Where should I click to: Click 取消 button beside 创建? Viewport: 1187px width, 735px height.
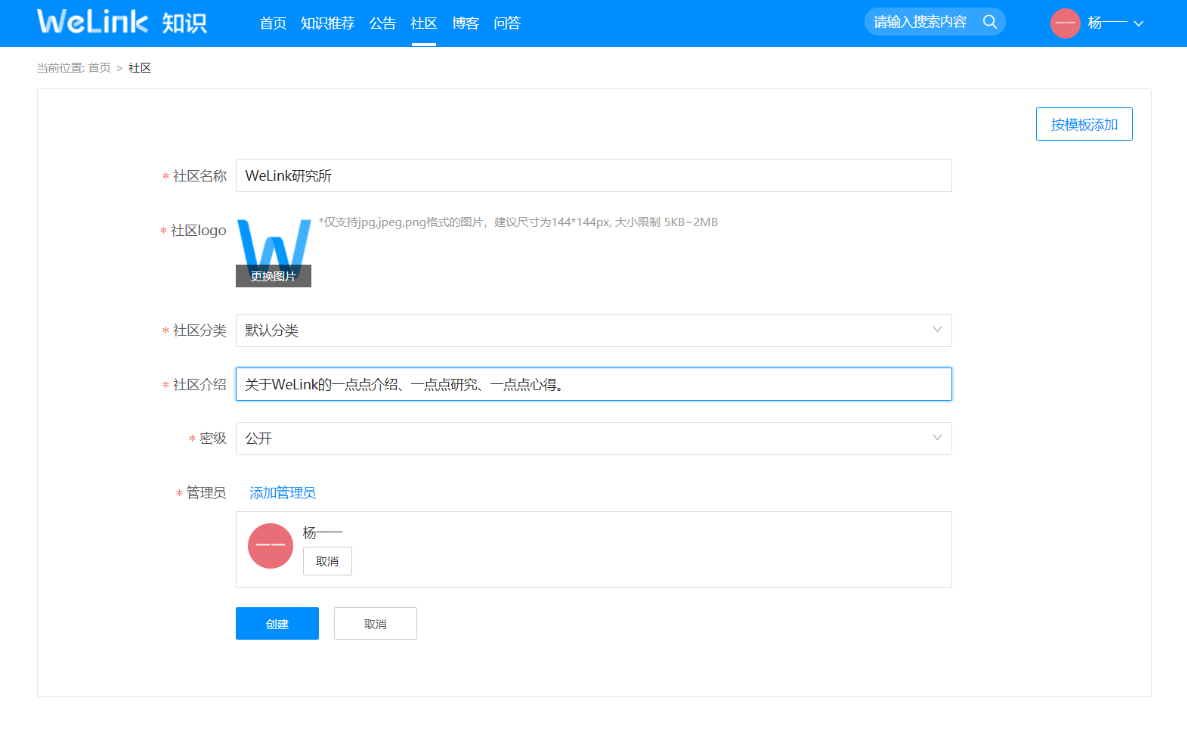pos(375,623)
